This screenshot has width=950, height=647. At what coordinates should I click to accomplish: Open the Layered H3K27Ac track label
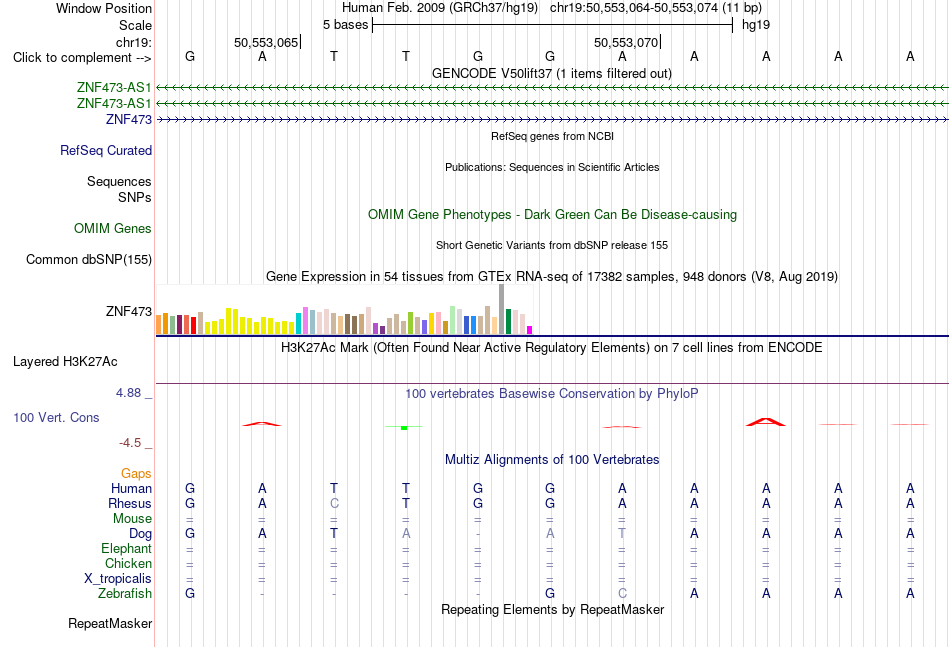65,362
